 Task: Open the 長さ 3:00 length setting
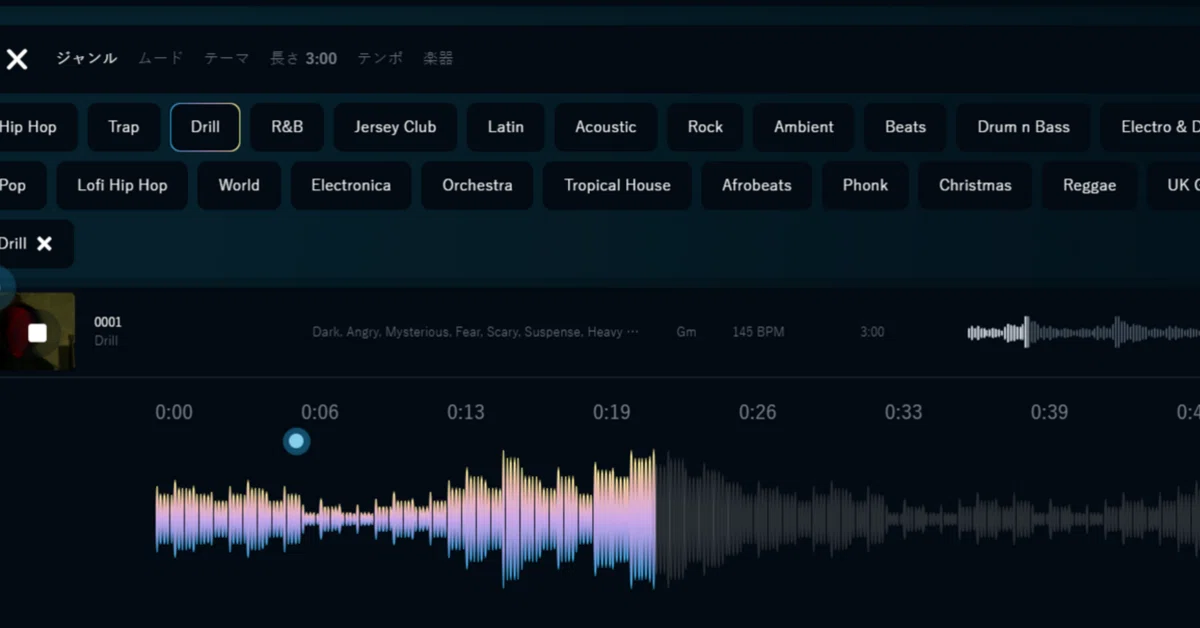(x=303, y=58)
